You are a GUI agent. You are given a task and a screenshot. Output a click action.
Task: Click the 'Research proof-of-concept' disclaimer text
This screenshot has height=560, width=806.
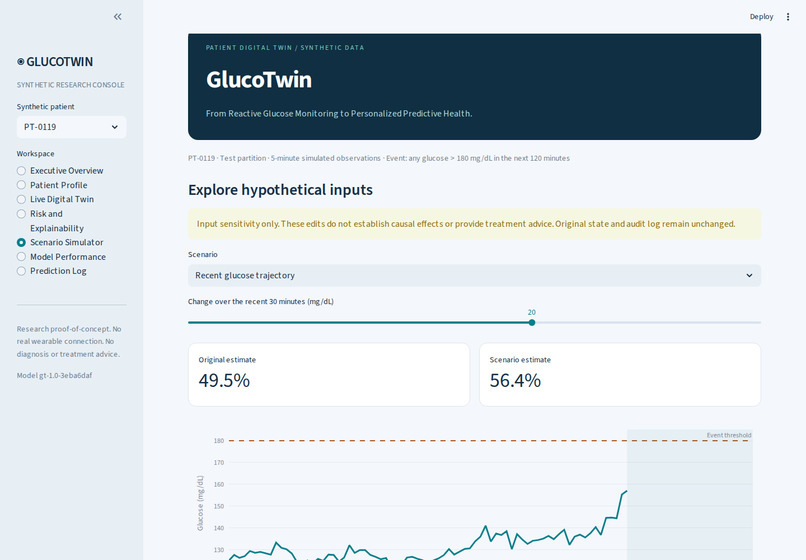click(x=69, y=341)
